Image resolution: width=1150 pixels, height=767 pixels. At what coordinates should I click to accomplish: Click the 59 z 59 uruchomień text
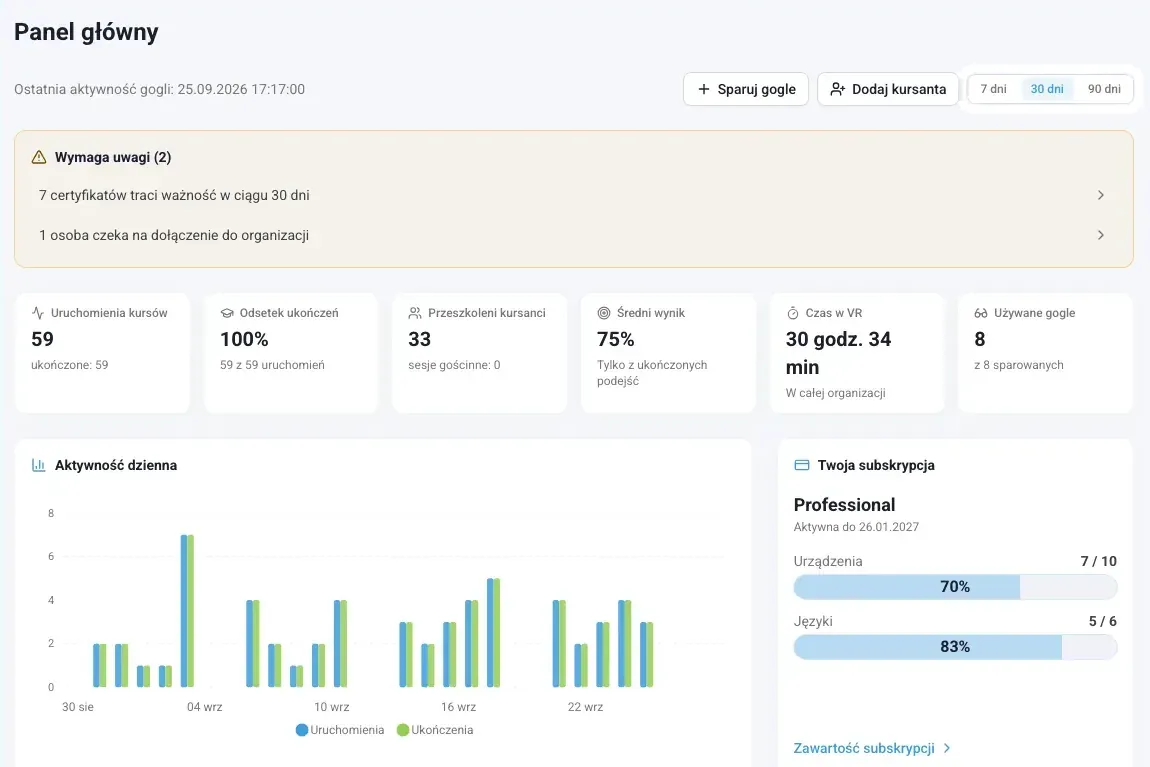[x=272, y=364]
